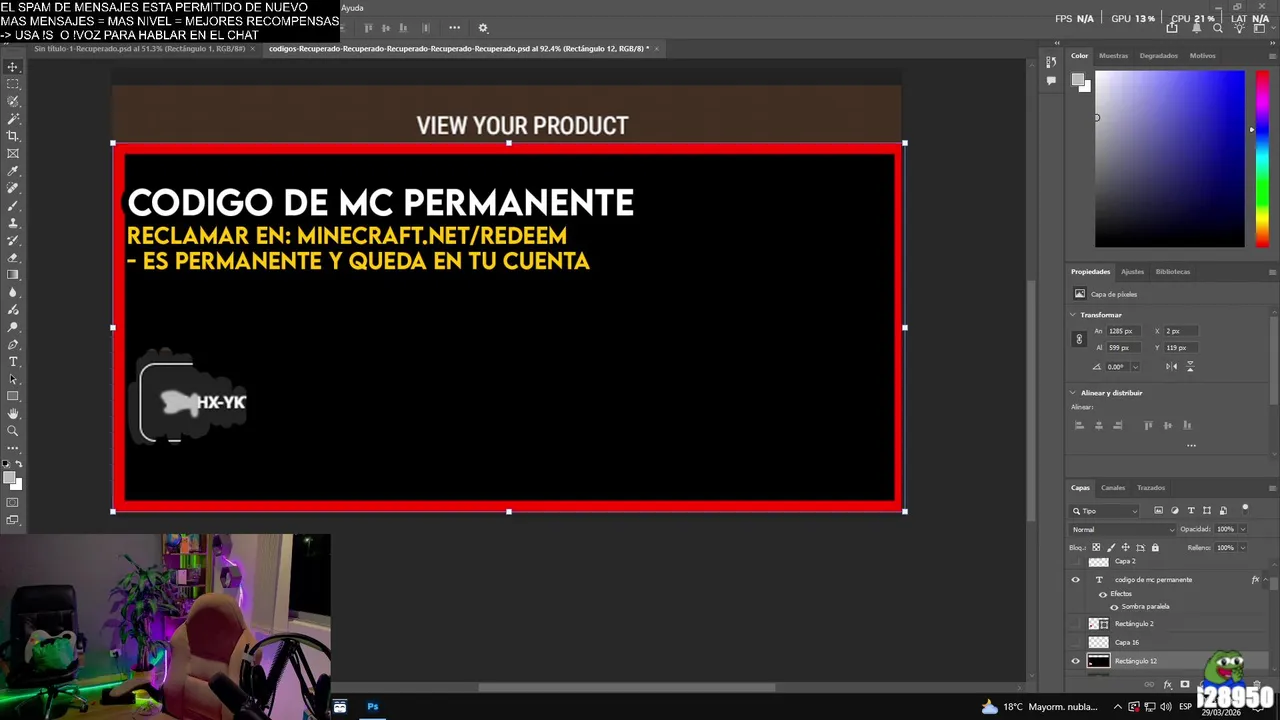Filter layers by type (T) icon

coord(1191,511)
